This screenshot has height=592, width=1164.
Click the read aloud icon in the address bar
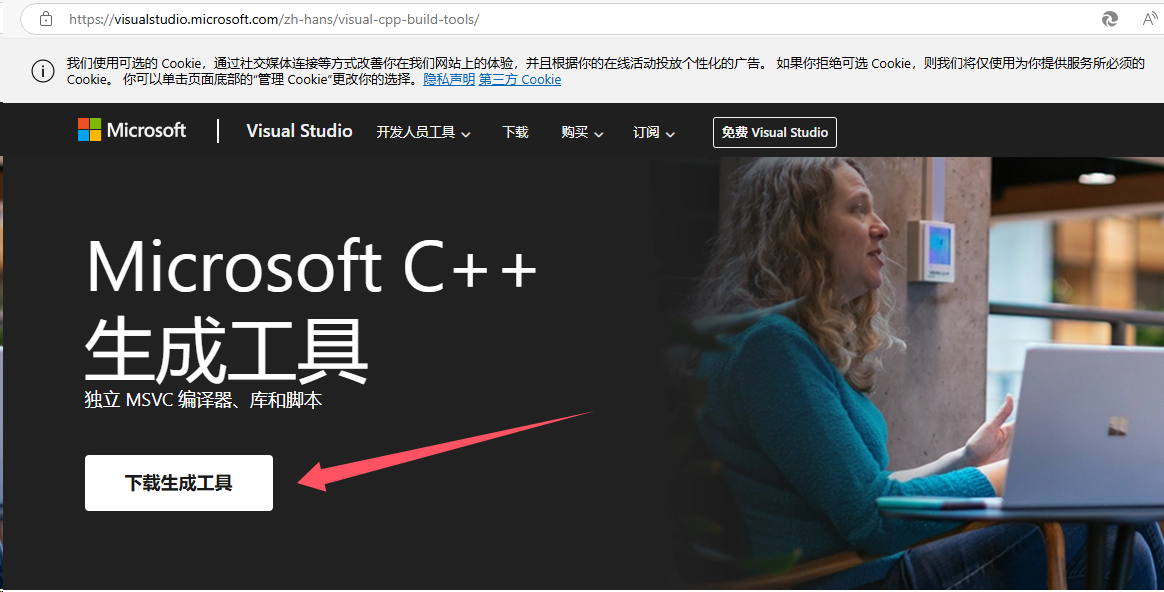point(1151,19)
